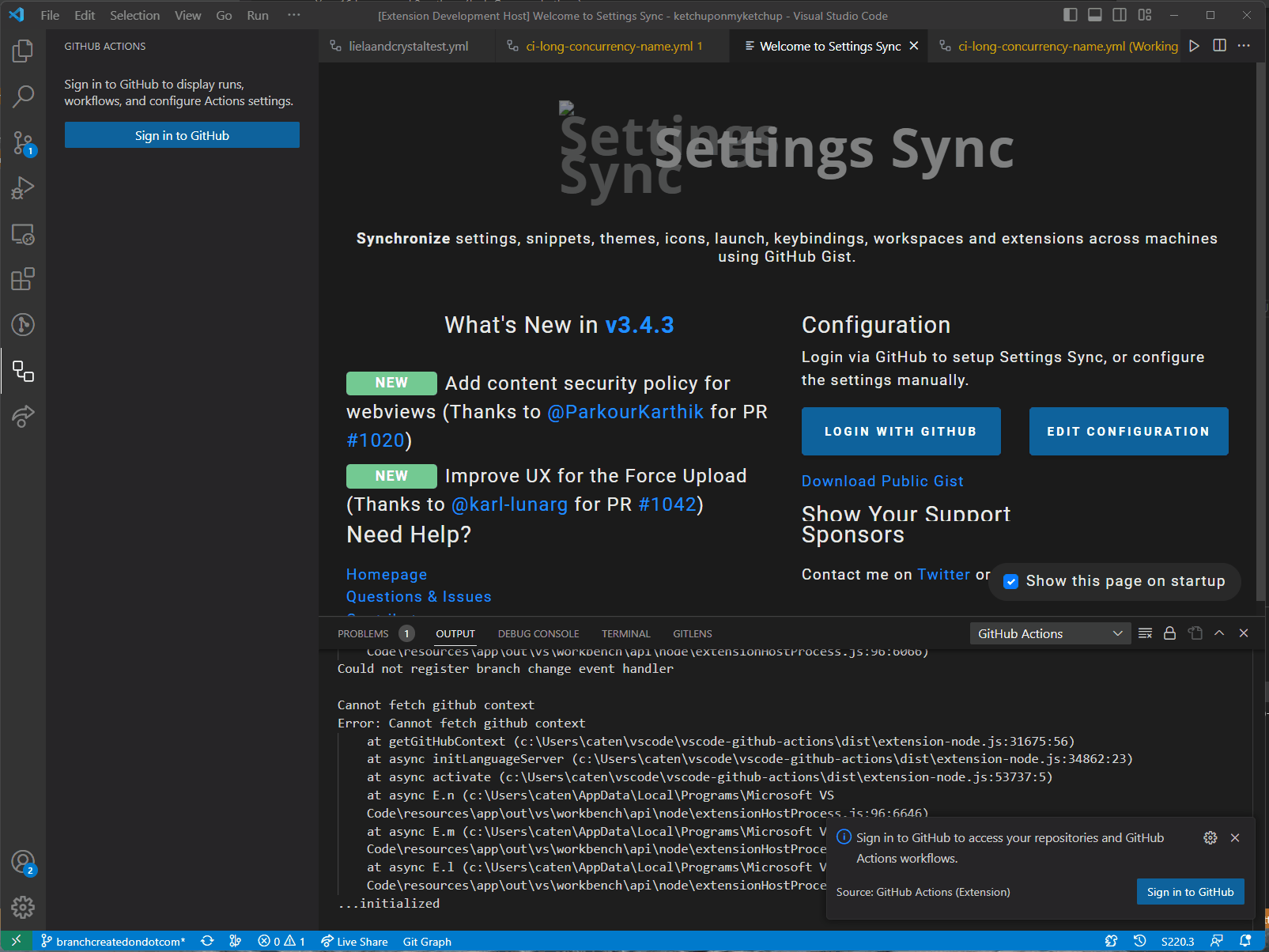
Task: Open Git Graph from the status bar
Action: 427,941
